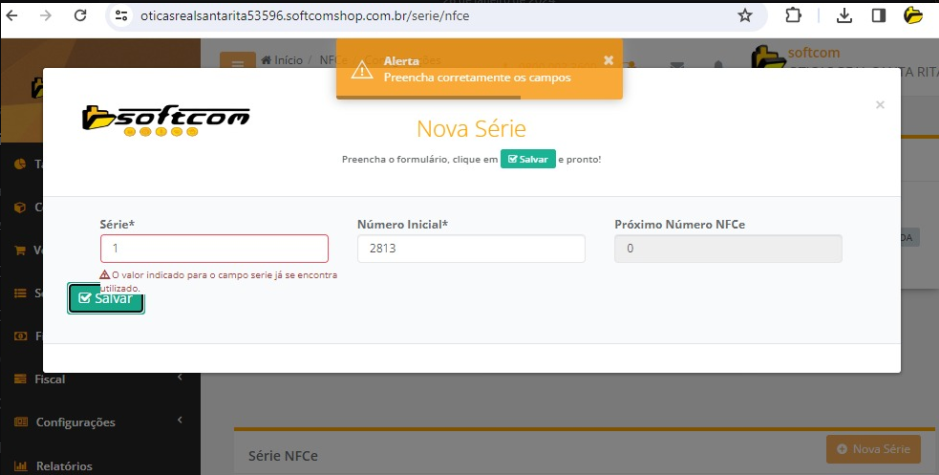Expand the Fiscal sidebar menu
The height and width of the screenshot is (475, 939).
point(50,379)
